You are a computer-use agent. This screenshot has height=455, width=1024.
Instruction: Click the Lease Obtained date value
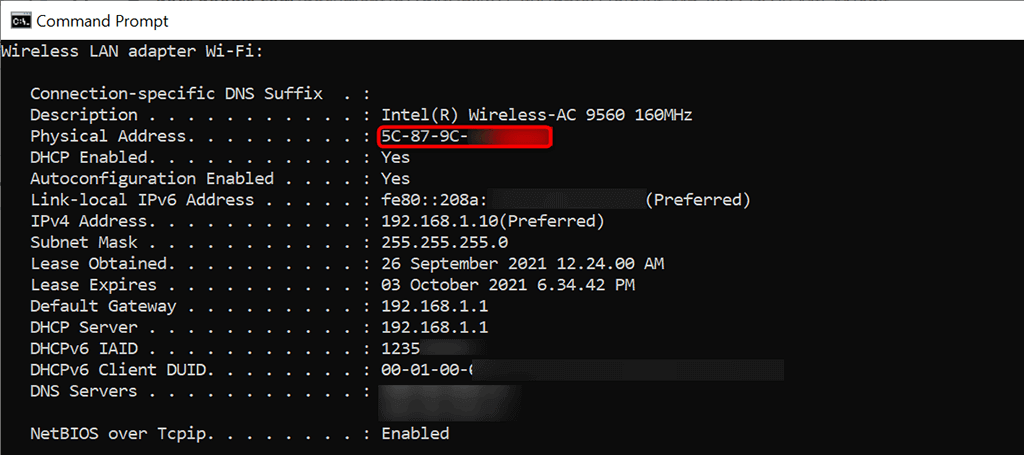(522, 264)
